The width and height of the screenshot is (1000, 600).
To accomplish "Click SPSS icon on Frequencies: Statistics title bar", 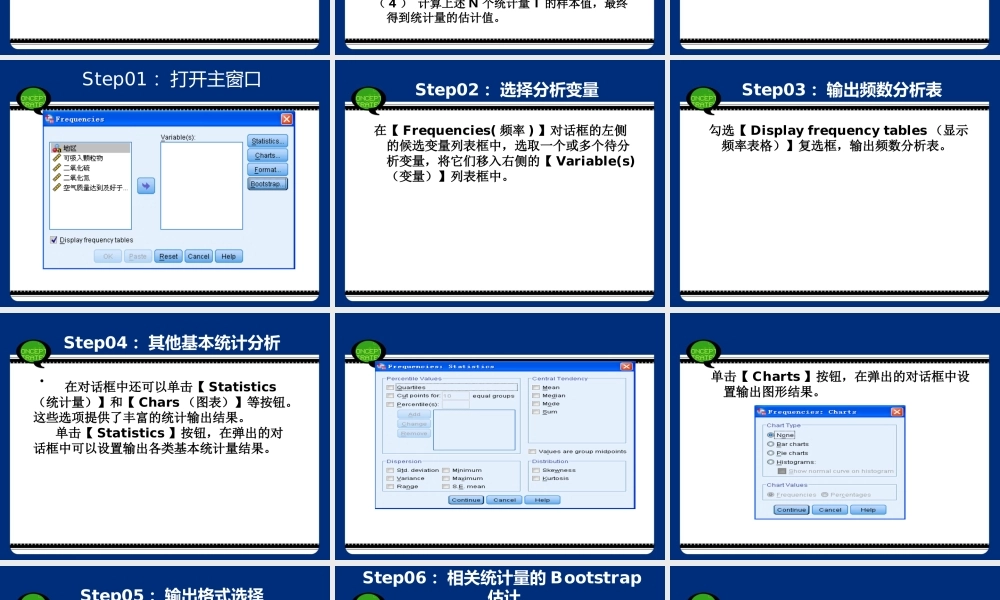I will click(381, 366).
